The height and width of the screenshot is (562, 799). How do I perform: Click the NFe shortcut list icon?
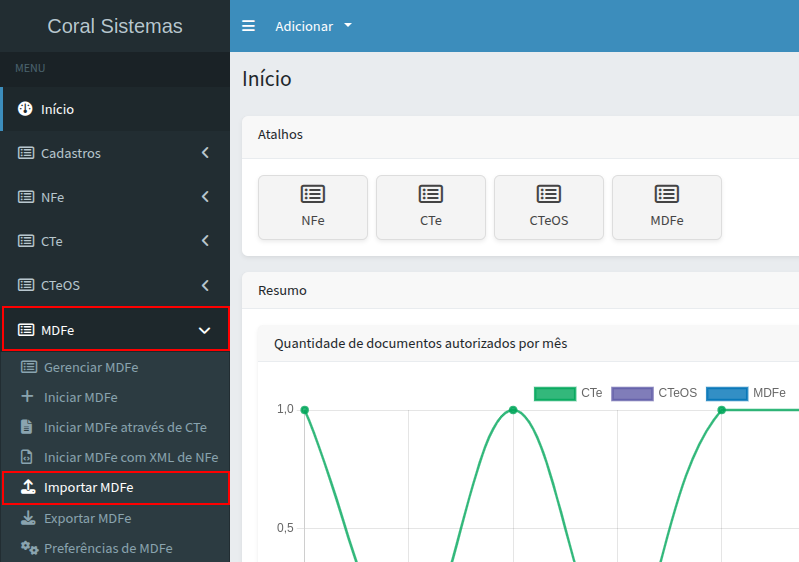coord(313,194)
